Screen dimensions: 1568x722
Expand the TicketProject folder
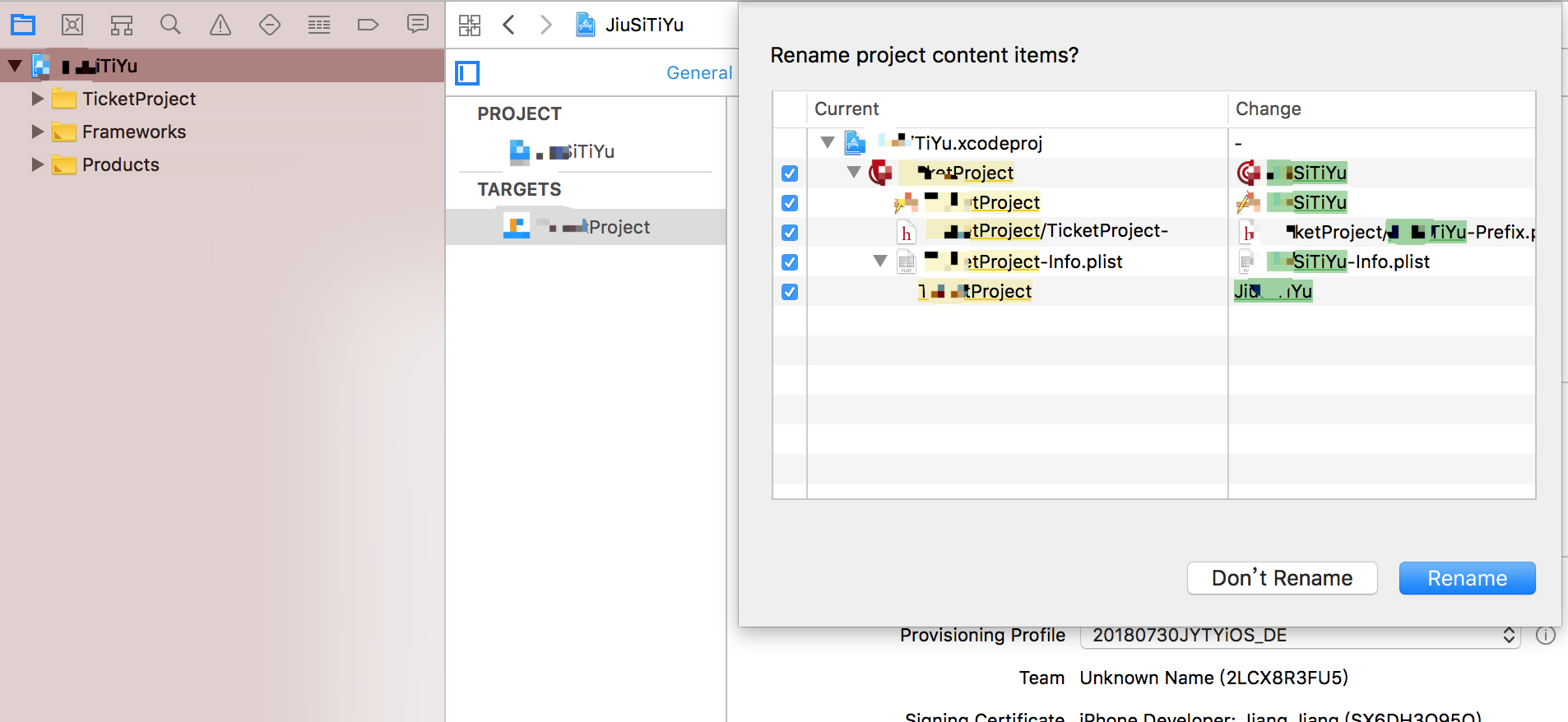click(x=37, y=99)
